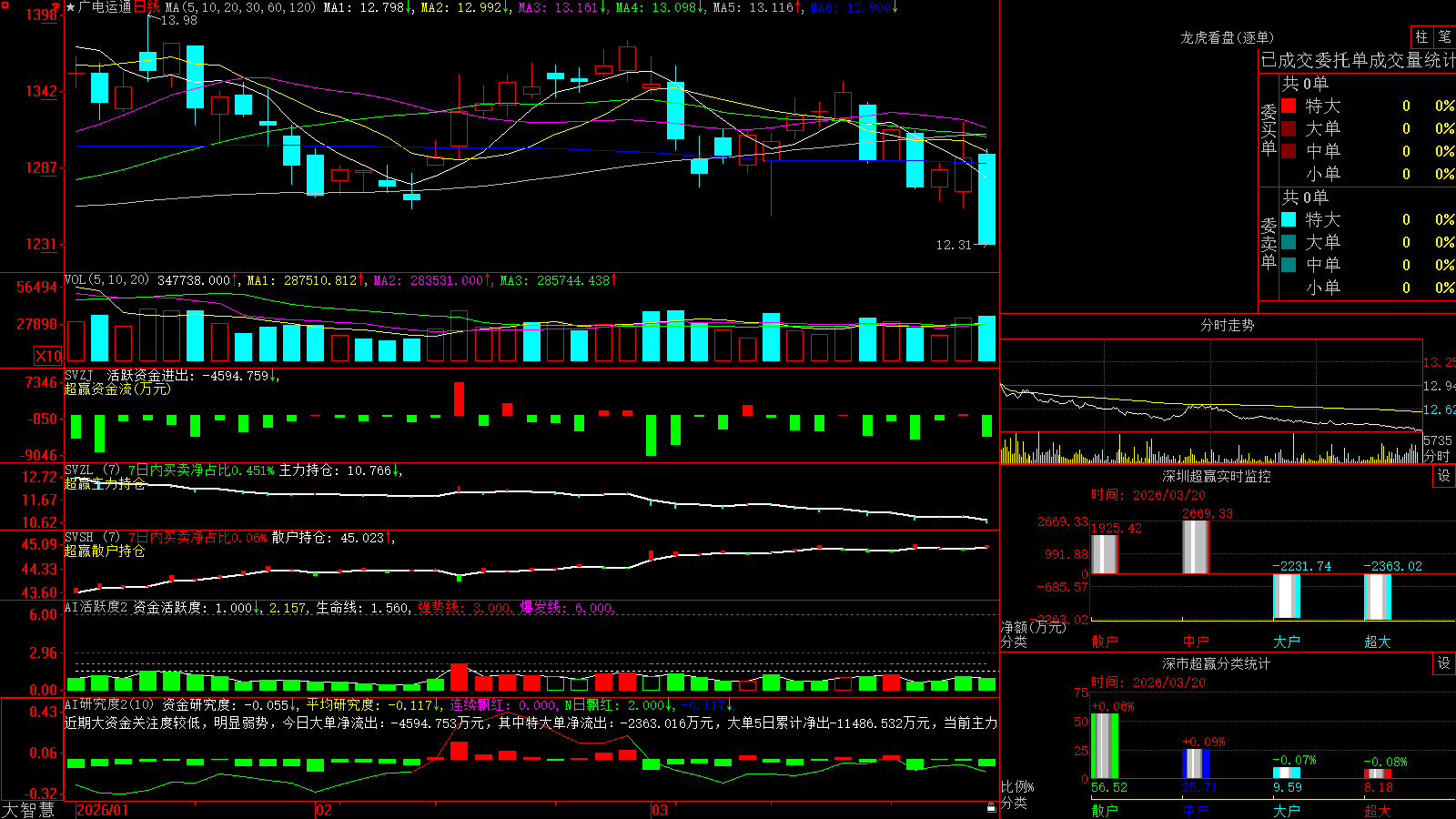Viewport: 1456px width, 819px height.
Task: Click the 爆发线: 6.000 label
Action: 565,607
